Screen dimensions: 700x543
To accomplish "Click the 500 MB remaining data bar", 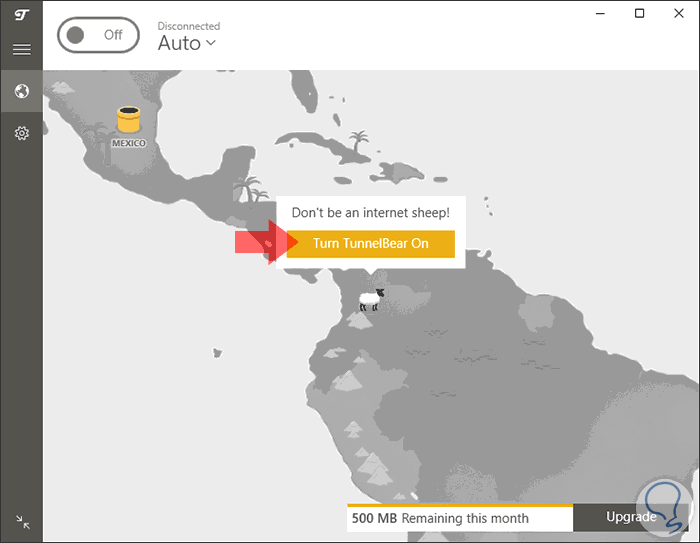I will 460,518.
